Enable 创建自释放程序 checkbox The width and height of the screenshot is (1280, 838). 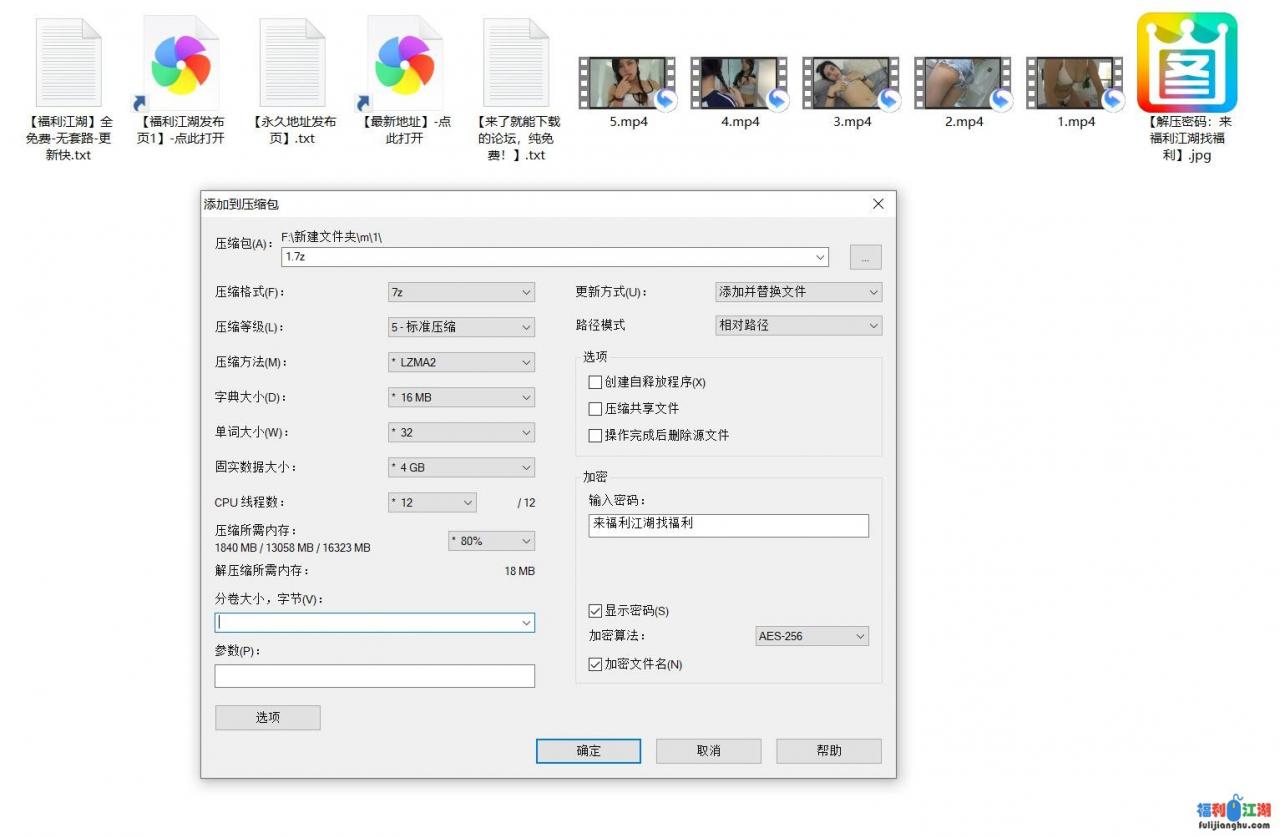click(x=596, y=382)
